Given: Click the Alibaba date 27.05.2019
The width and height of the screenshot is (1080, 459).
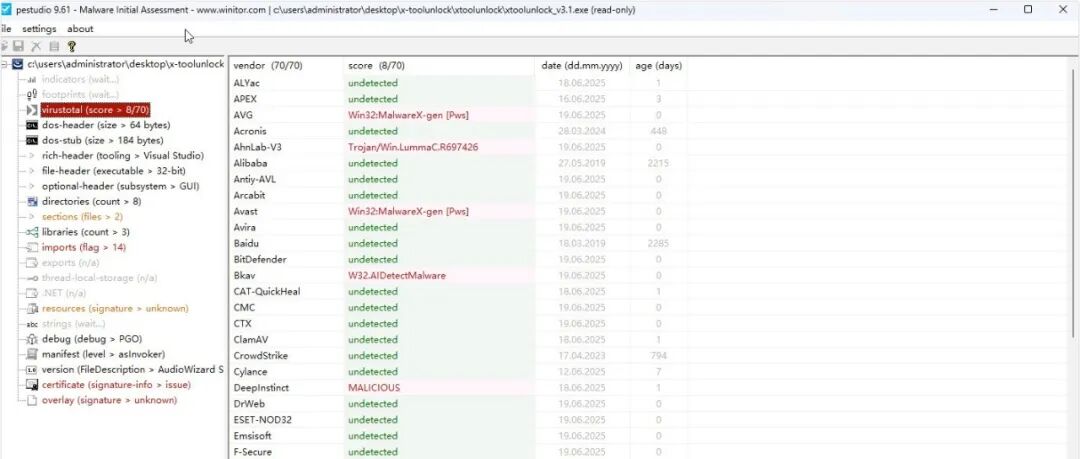Looking at the screenshot, I should click(582, 163).
